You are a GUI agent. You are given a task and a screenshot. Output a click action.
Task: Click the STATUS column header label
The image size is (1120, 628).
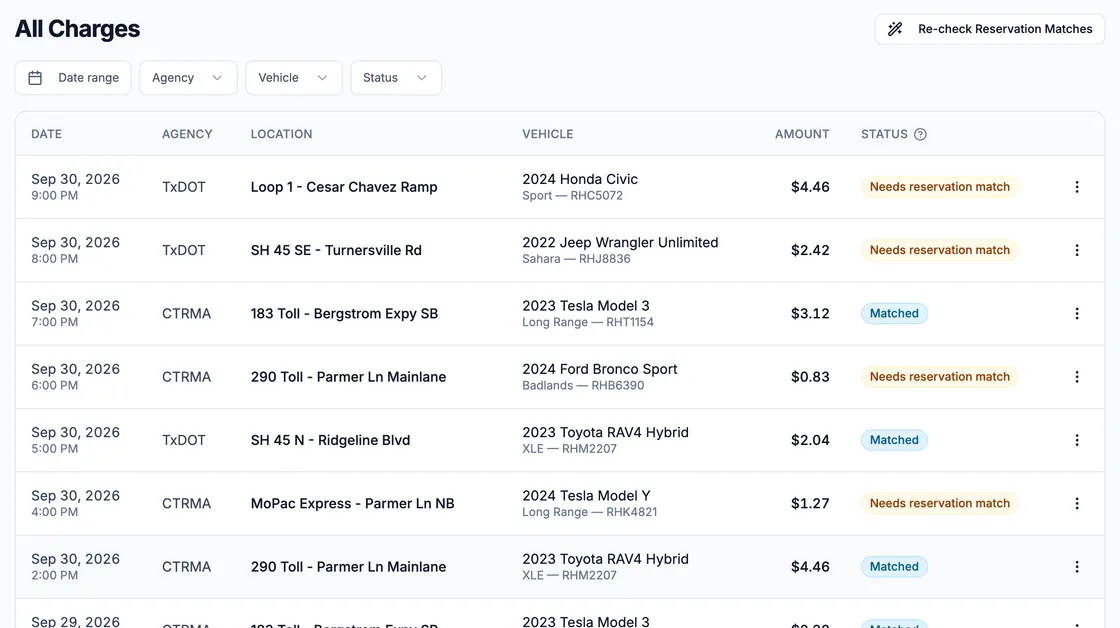pos(884,134)
